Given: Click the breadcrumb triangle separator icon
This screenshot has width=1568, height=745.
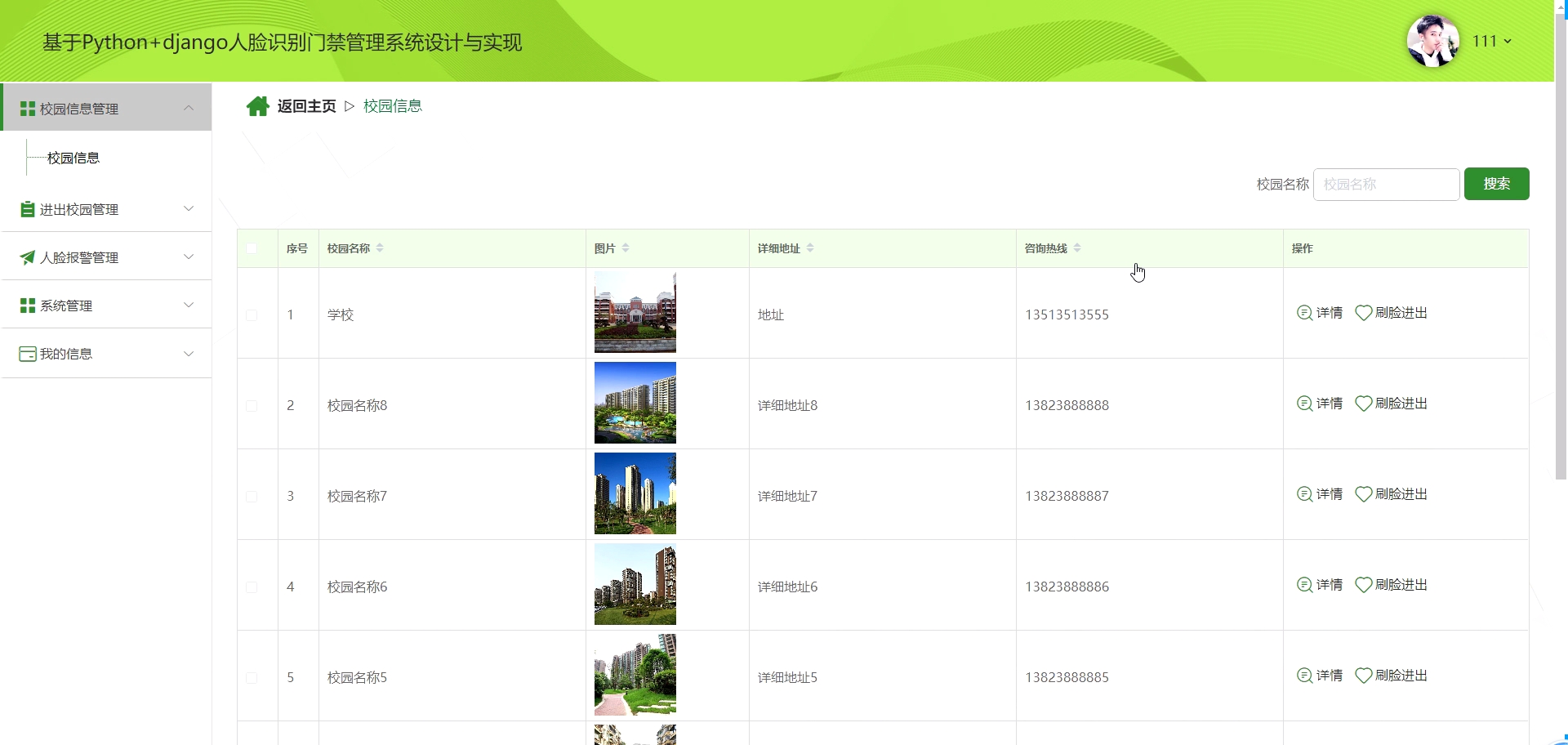Looking at the screenshot, I should [x=350, y=106].
